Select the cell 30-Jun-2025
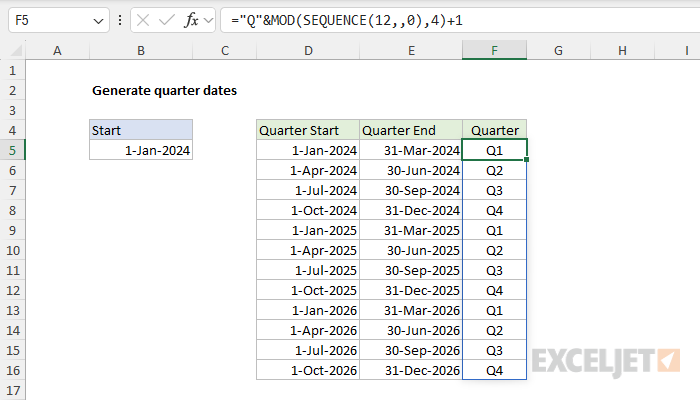700x400 pixels. pos(411,250)
